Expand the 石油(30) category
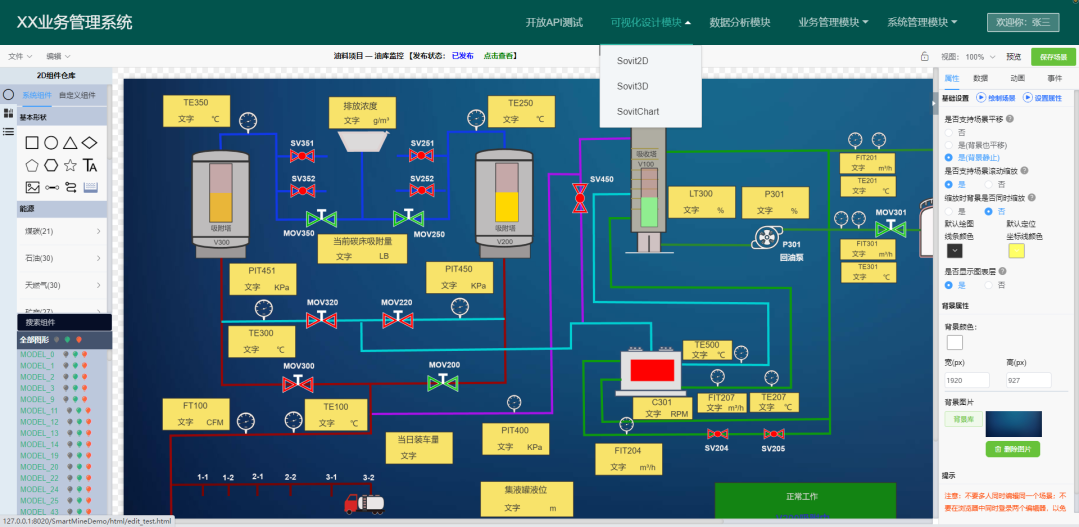Viewport: 1079px width, 527px height. click(x=62, y=258)
